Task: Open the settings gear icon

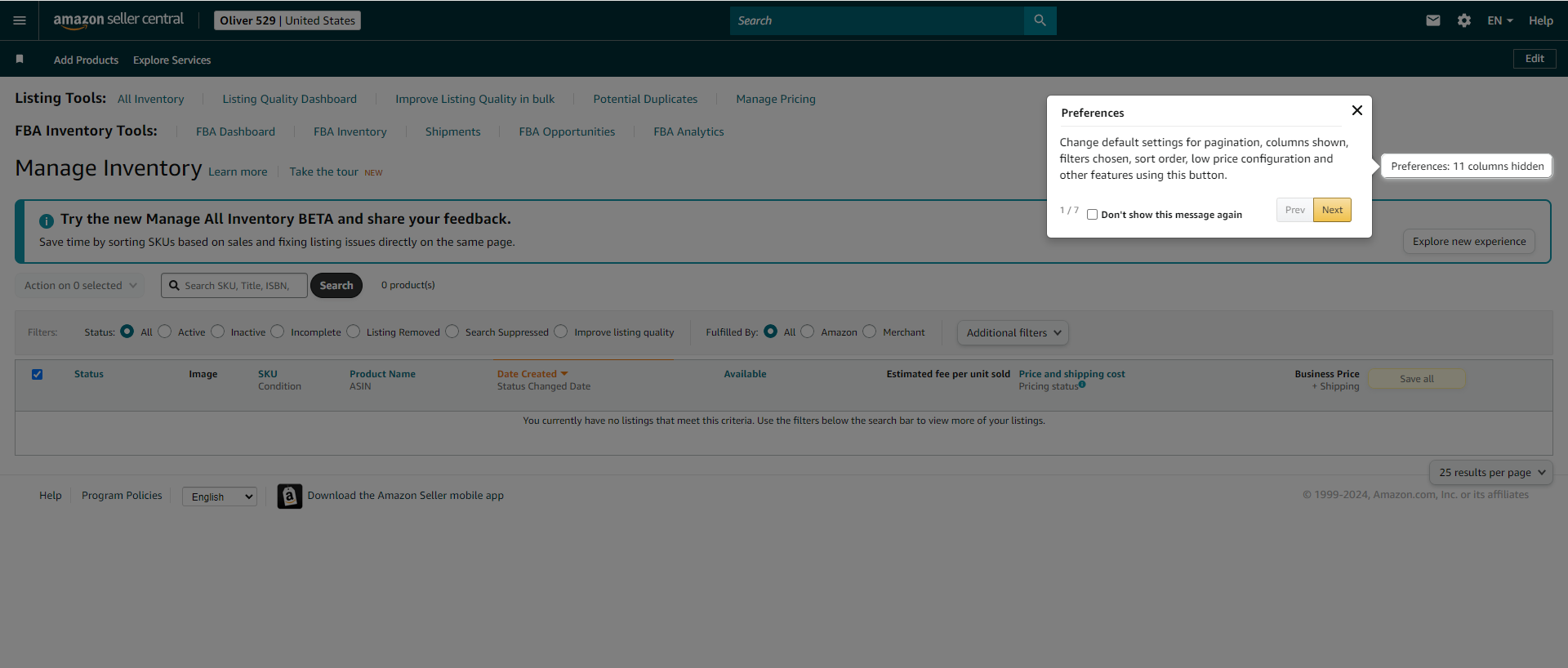Action: click(x=1463, y=20)
